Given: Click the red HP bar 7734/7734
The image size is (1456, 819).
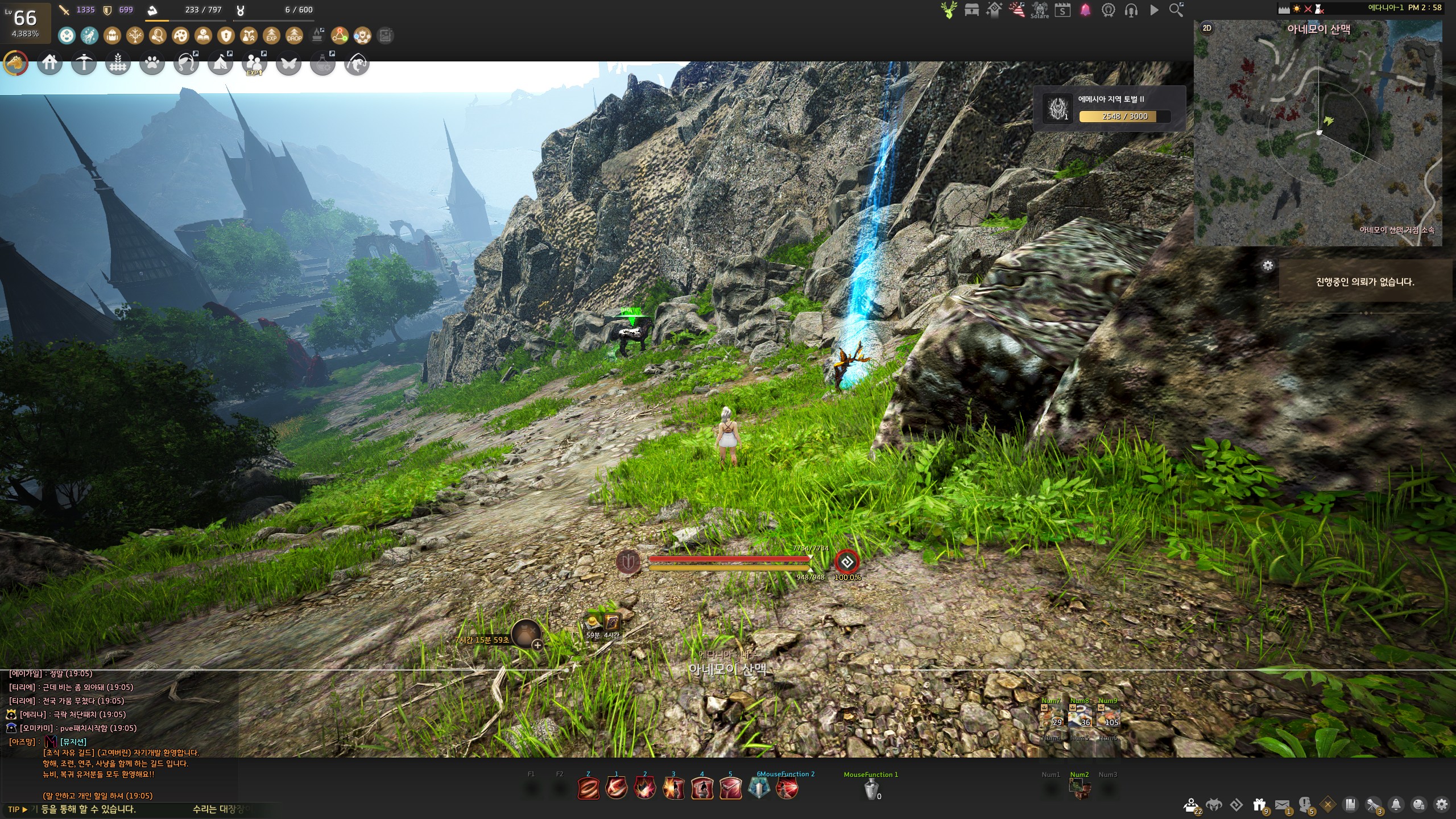Looking at the screenshot, I should click(x=730, y=559).
